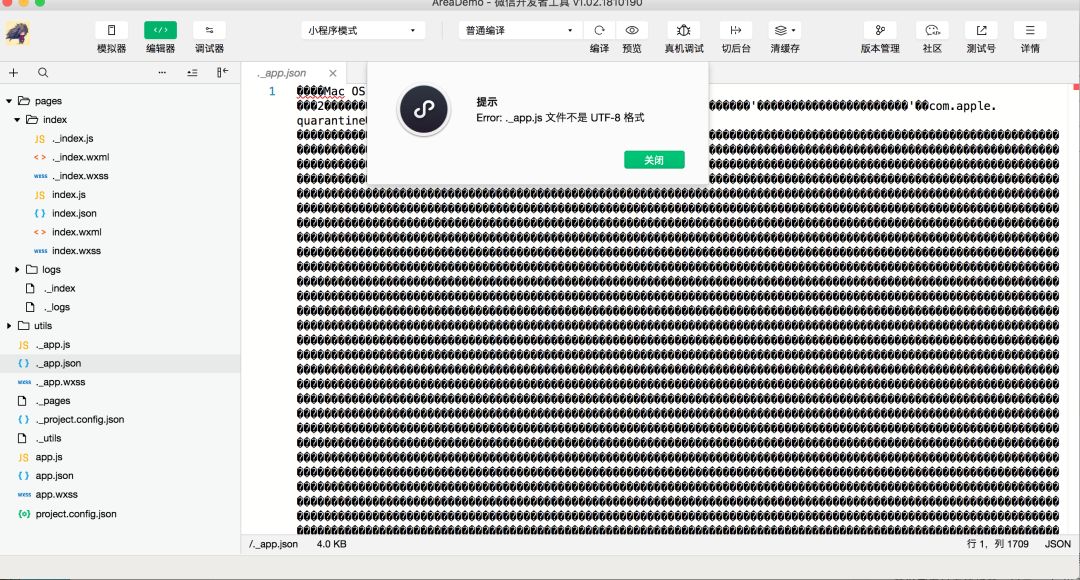
Task: Click the 切后台 background switch icon
Action: (x=736, y=30)
